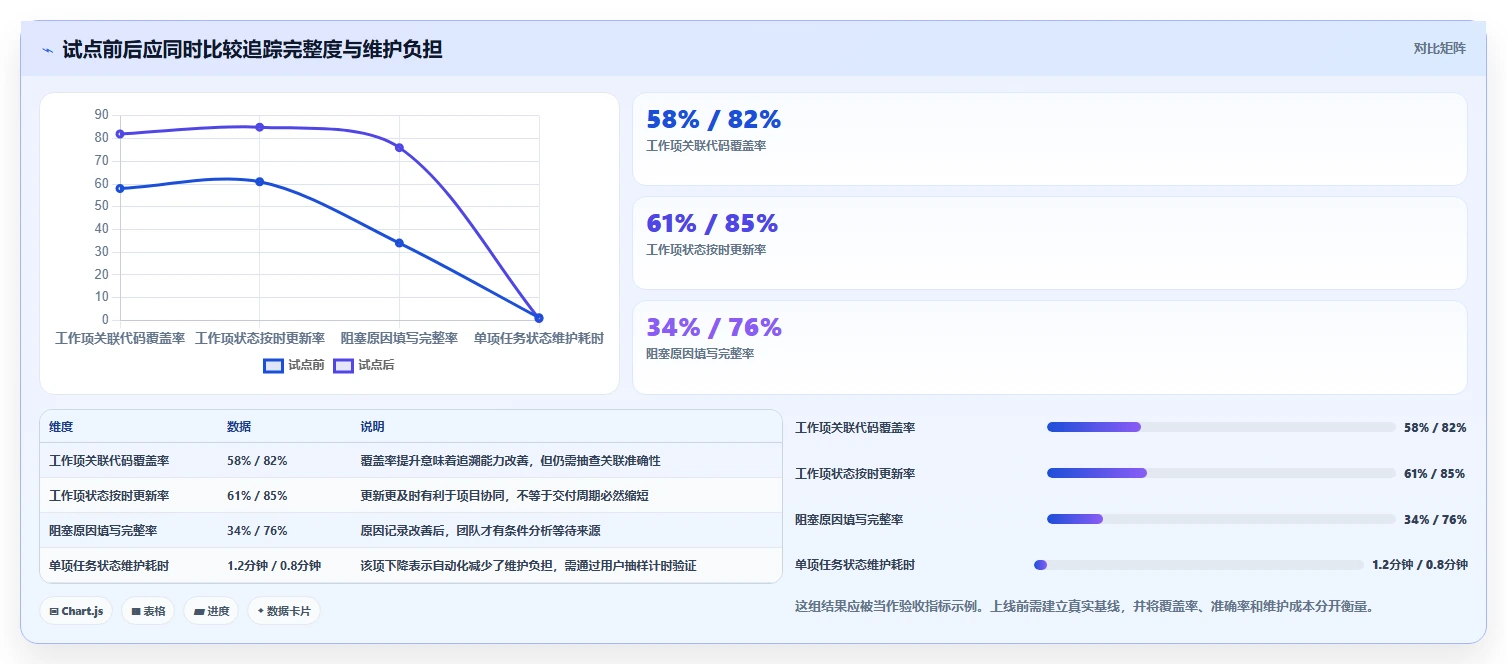This screenshot has height=664, width=1507.
Task: Click the 对比矩阵 label in header
Action: click(1440, 48)
